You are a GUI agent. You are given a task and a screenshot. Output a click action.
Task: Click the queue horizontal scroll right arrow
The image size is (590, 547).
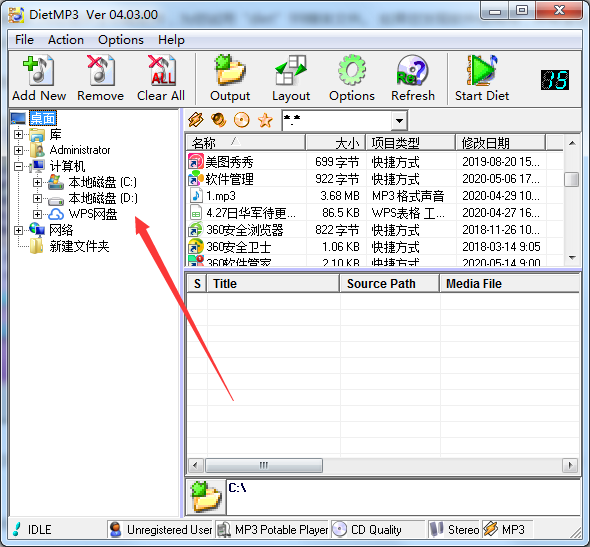click(x=570, y=465)
